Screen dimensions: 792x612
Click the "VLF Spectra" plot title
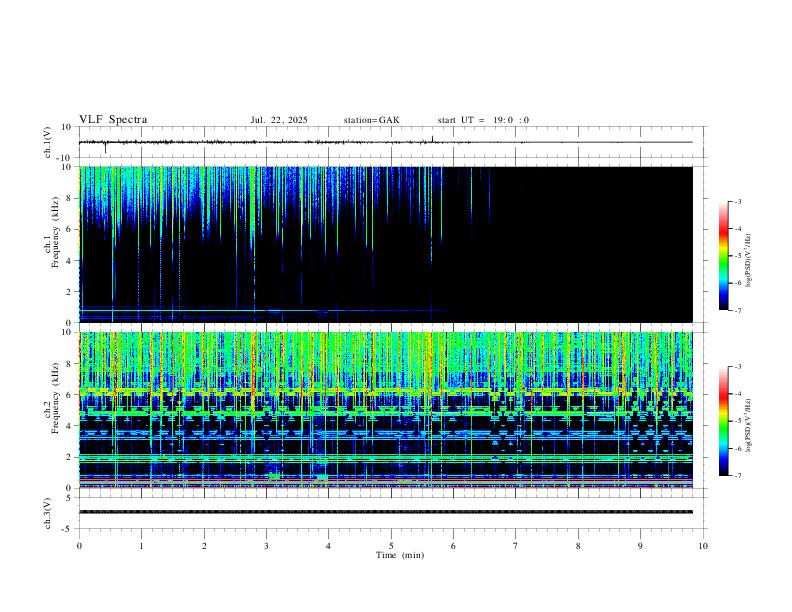click(113, 120)
